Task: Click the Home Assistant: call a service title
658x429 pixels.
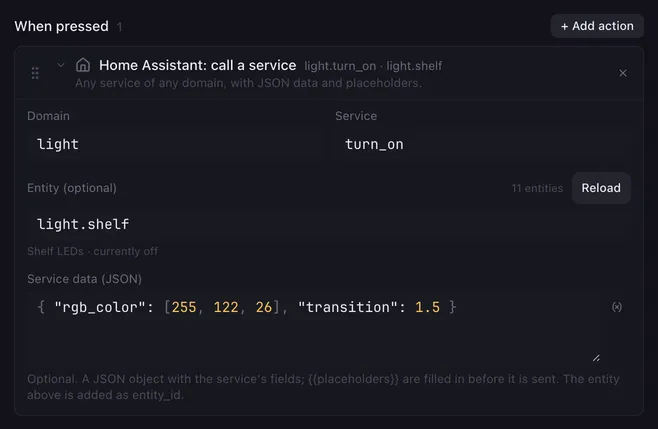Action: [x=198, y=65]
